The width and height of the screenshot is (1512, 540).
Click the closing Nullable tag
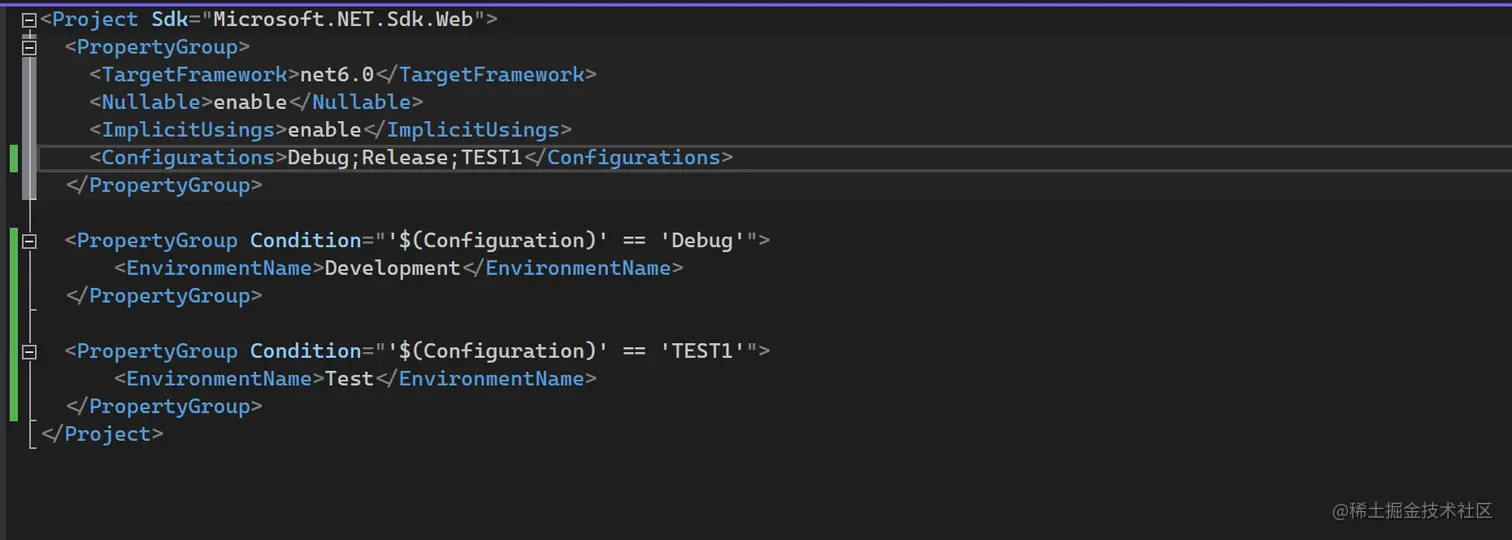click(x=356, y=102)
